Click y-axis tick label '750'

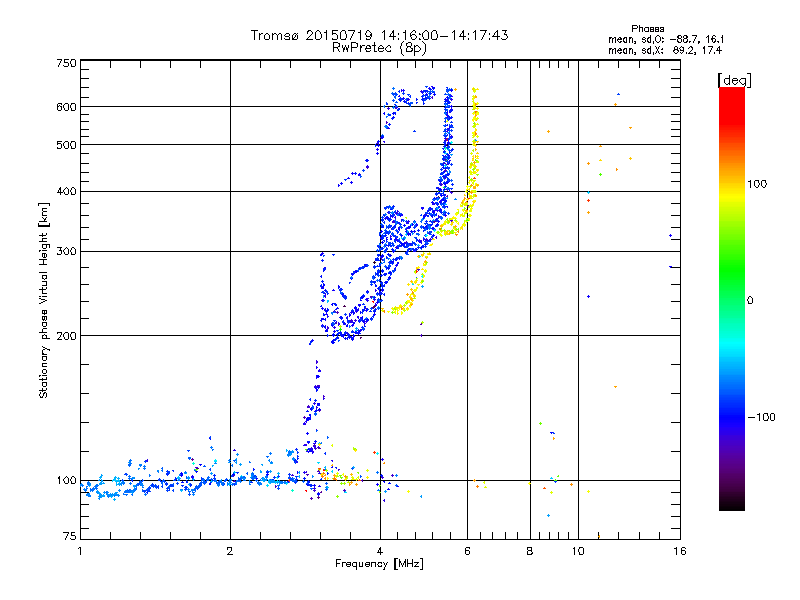[x=66, y=63]
